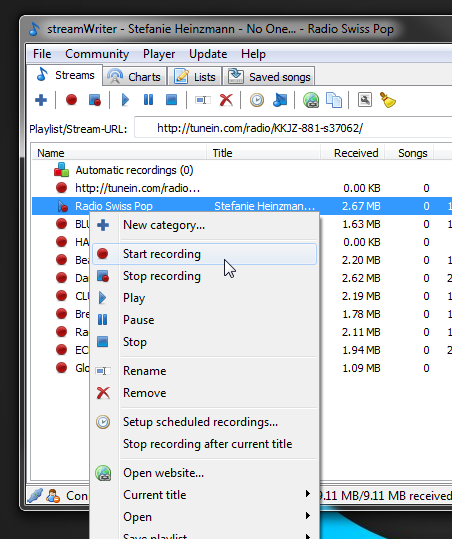Viewport: 452px width, 539px height.
Task: Click the Rename toolbar icon
Action: click(x=202, y=100)
